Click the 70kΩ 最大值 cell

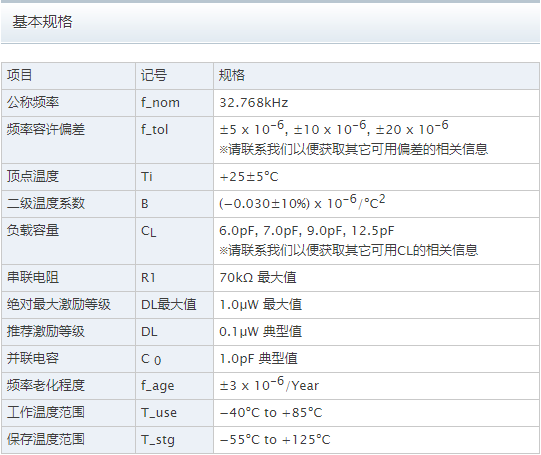[x=376, y=278]
